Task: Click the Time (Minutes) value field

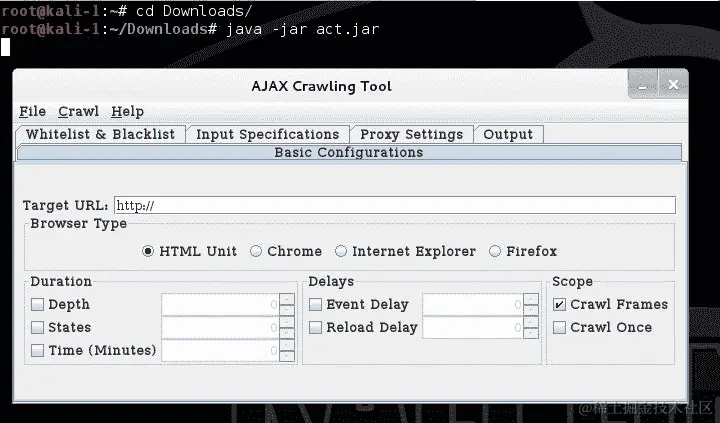Action: coord(220,350)
